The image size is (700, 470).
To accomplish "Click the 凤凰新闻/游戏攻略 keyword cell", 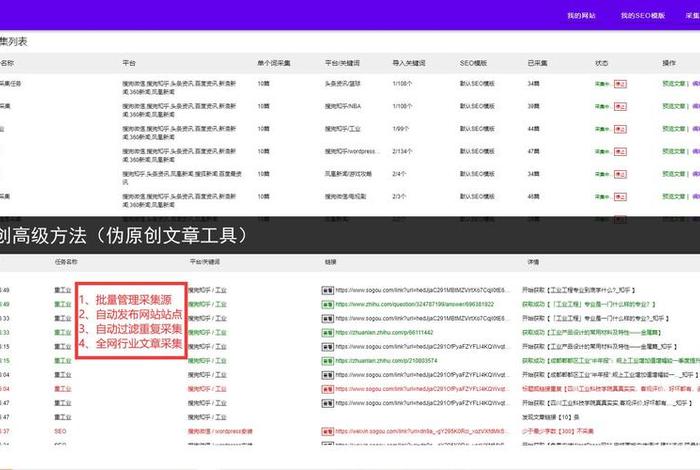I will [348, 174].
